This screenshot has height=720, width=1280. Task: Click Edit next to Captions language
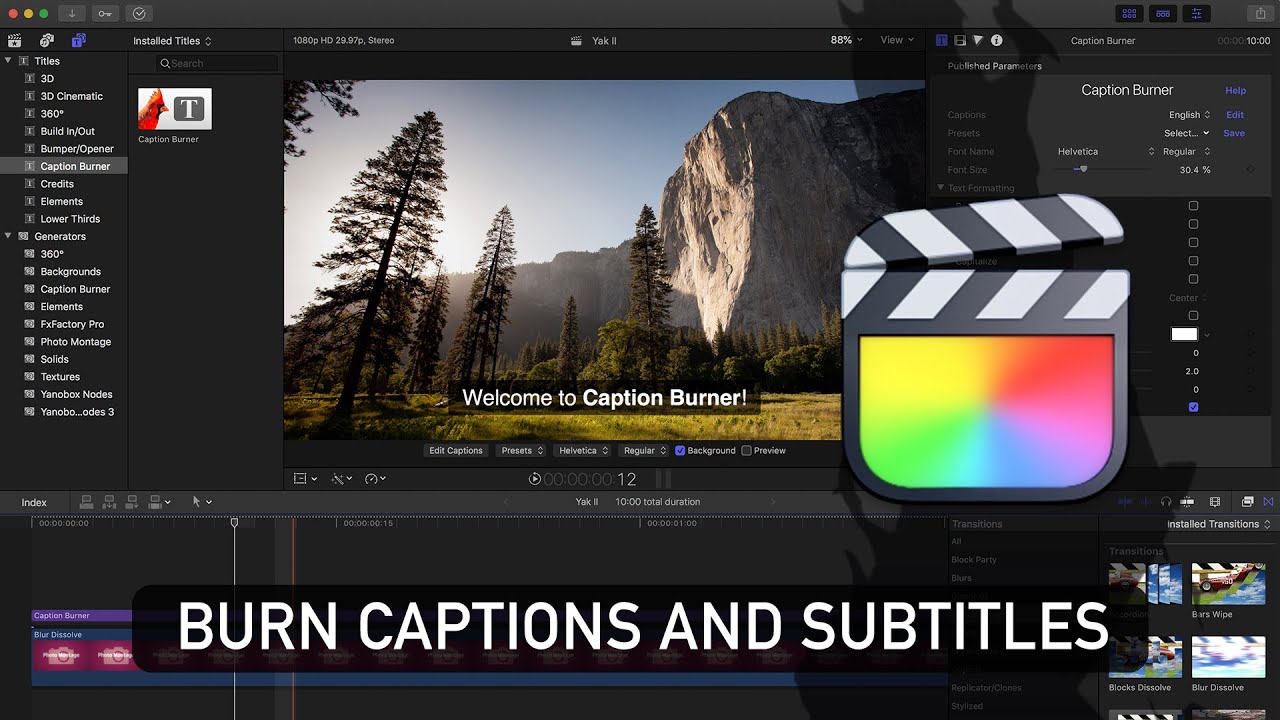click(x=1235, y=115)
